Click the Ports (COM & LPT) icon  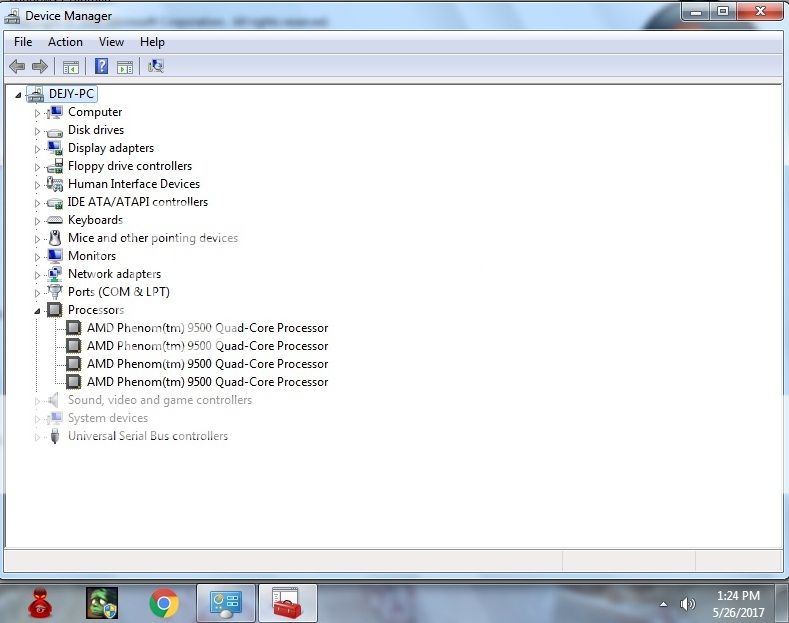[54, 292]
